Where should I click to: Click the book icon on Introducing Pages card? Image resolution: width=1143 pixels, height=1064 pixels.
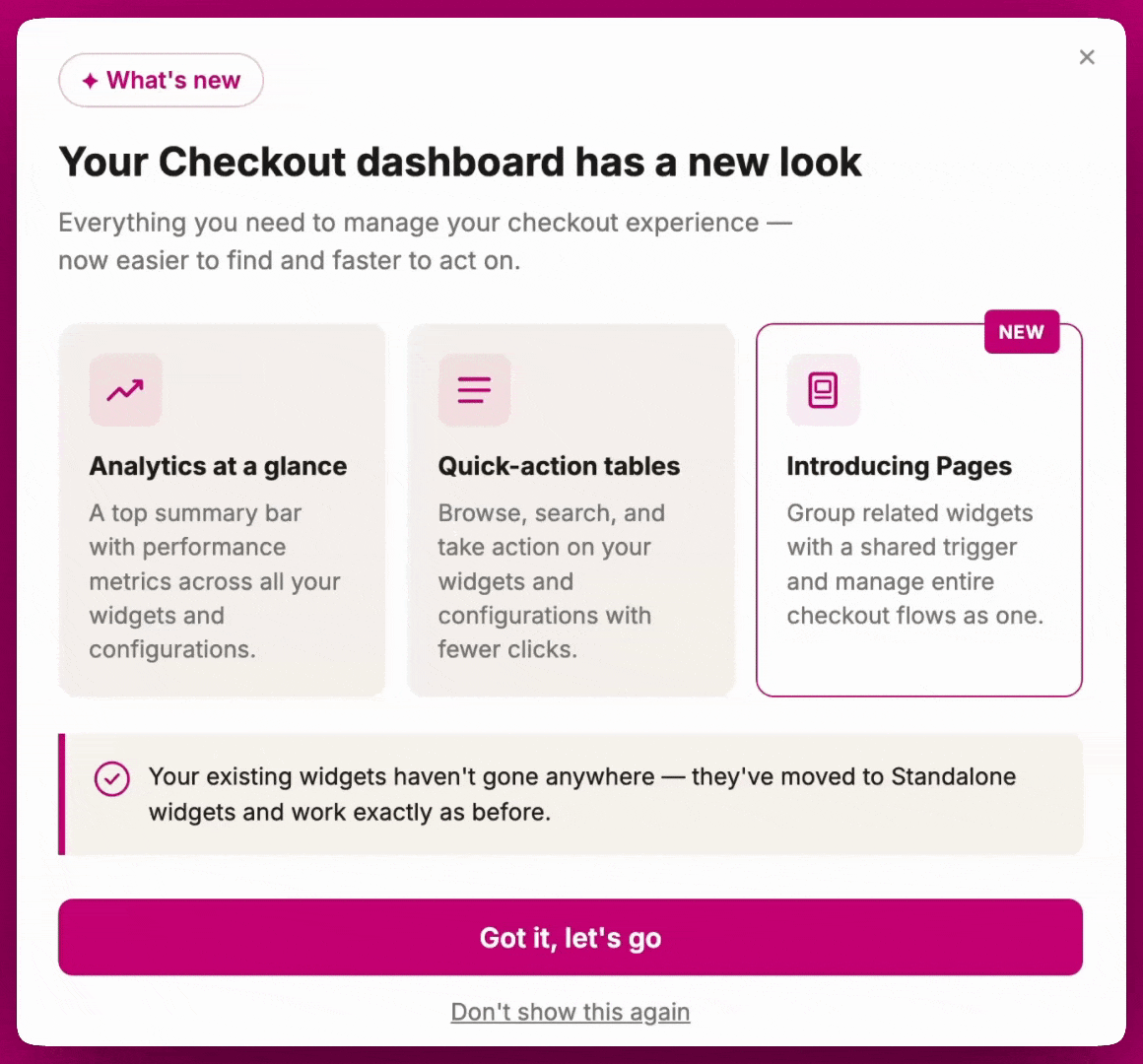click(823, 389)
